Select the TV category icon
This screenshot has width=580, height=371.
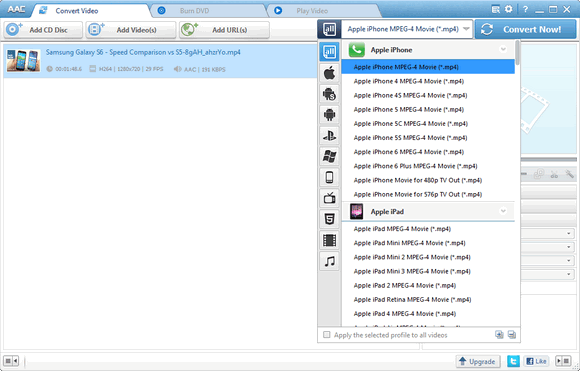pos(329,198)
